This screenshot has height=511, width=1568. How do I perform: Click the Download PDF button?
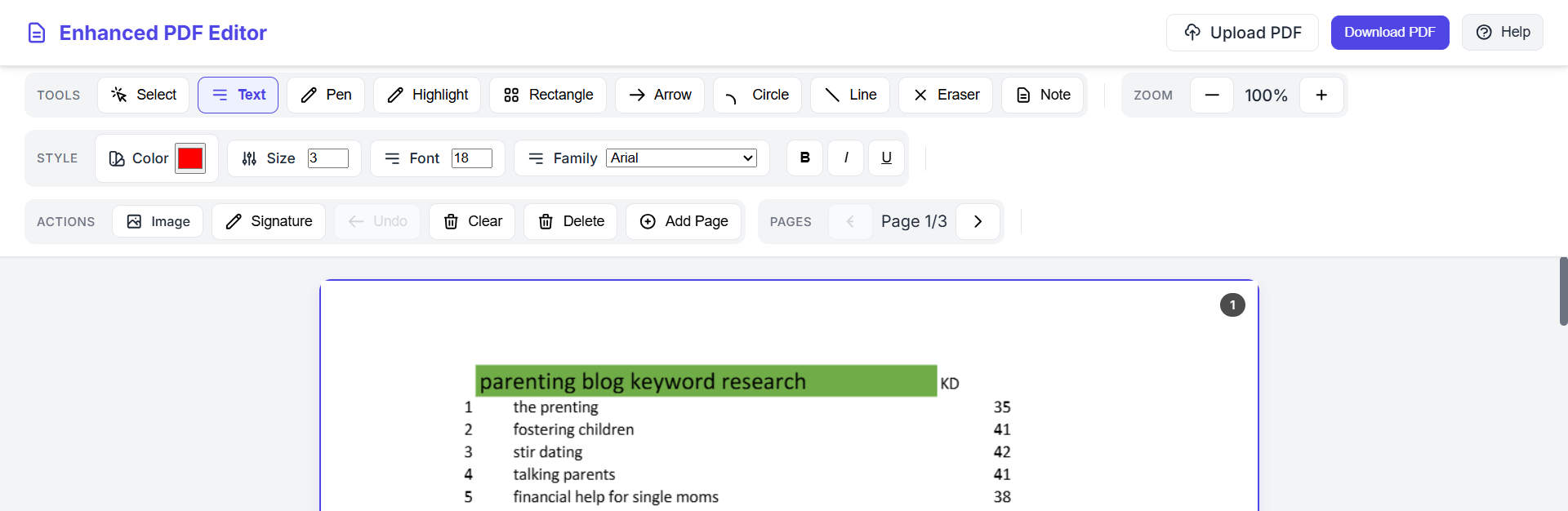(1389, 32)
